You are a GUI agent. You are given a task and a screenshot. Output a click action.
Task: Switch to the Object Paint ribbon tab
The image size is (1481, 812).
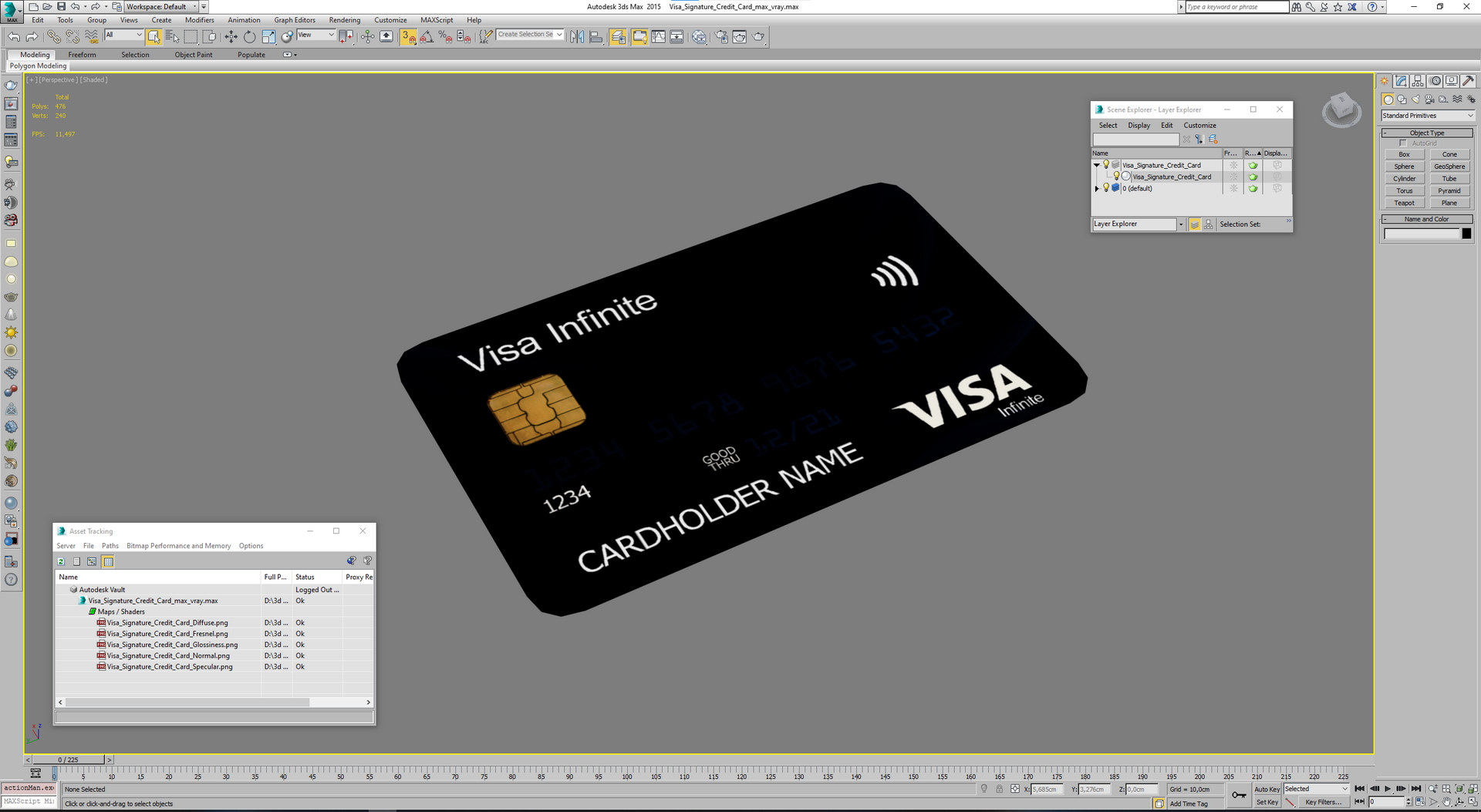193,55
